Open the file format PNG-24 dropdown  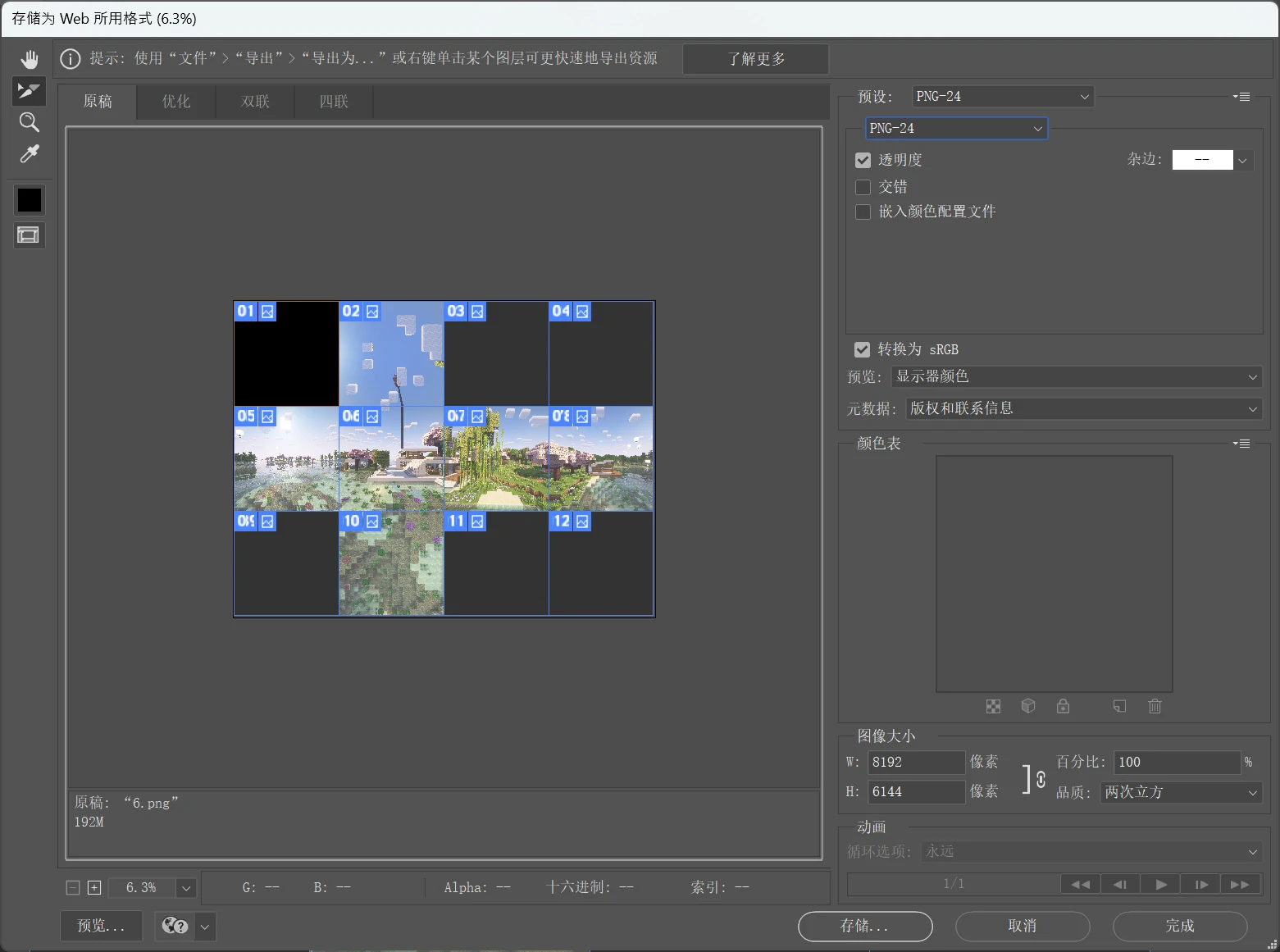coord(956,129)
